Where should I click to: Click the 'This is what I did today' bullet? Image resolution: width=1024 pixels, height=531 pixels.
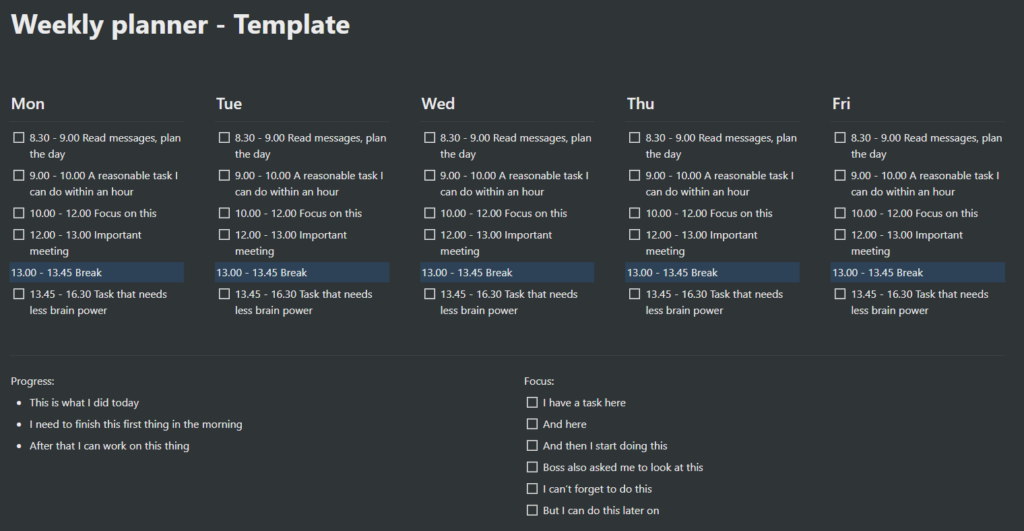coord(84,403)
